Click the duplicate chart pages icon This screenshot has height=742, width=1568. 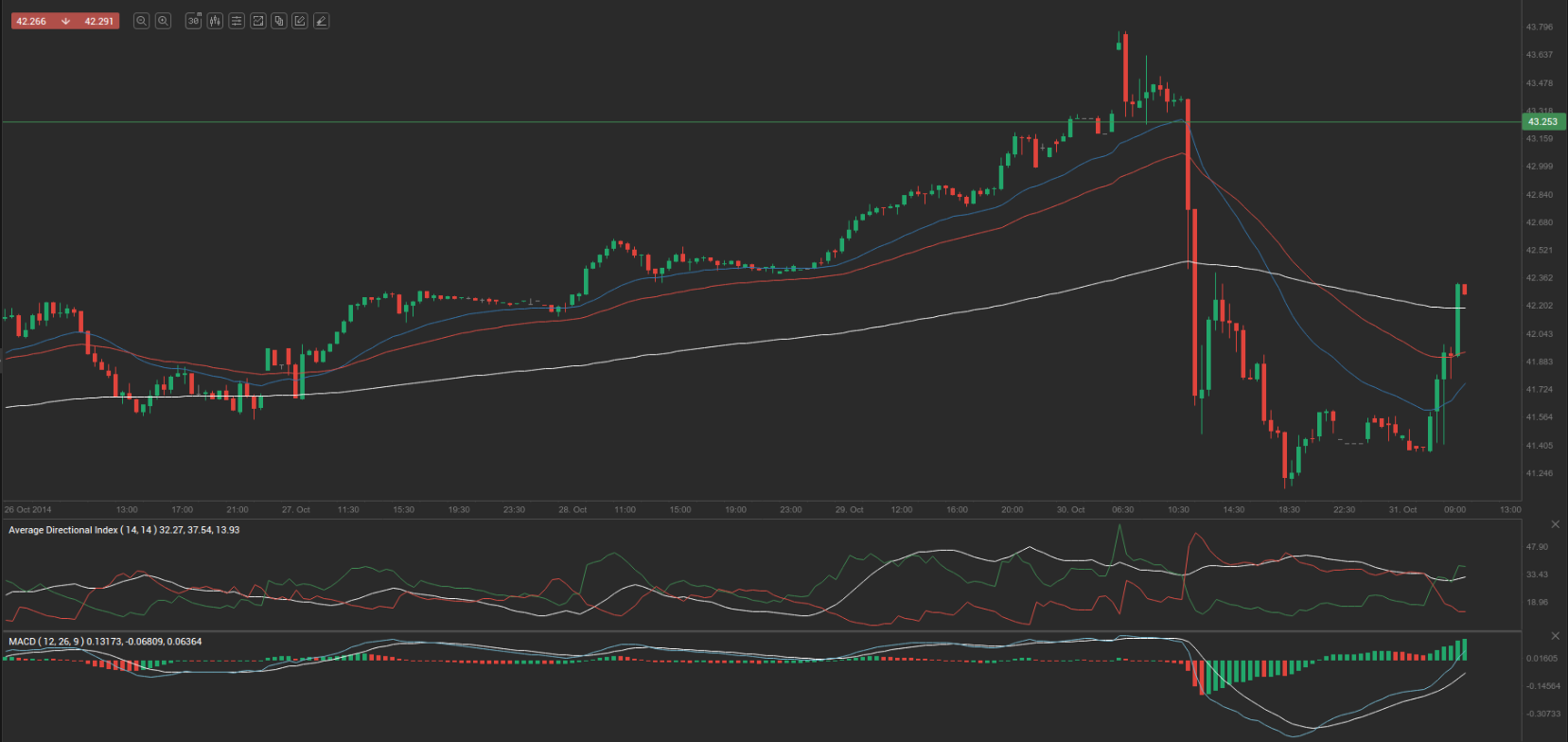(x=279, y=21)
